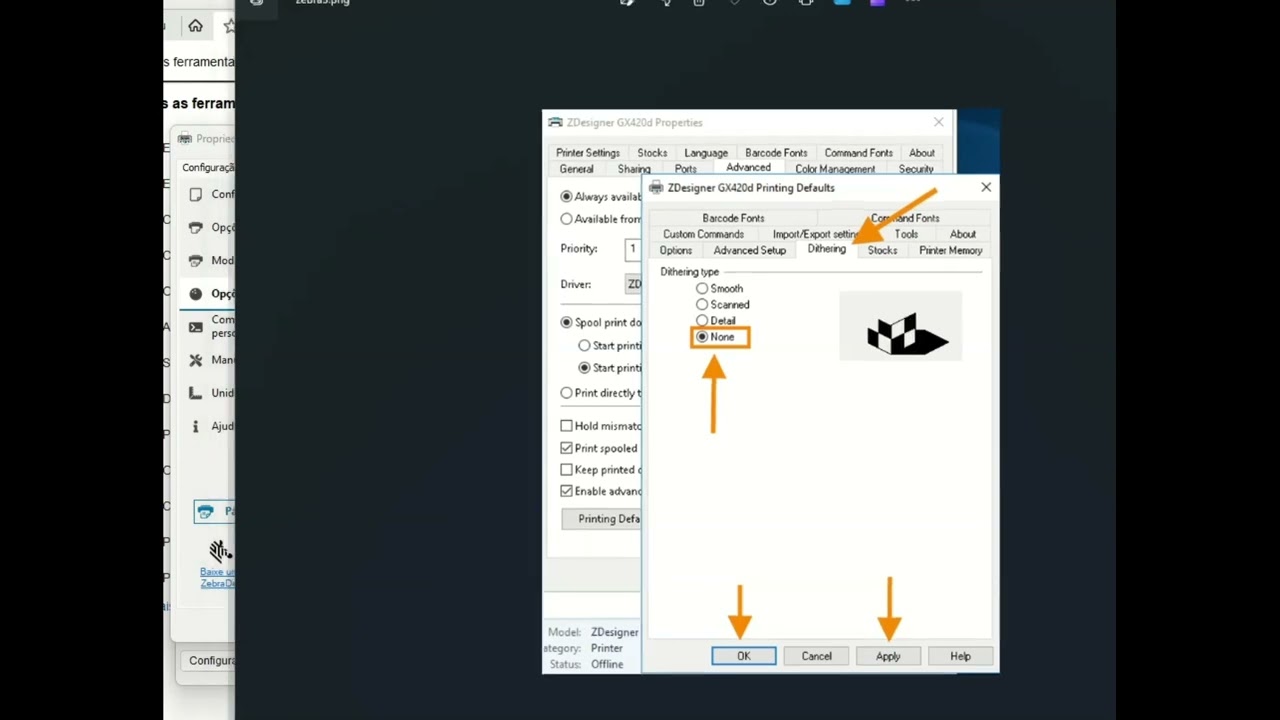
Task: Switch to the Options tab
Action: [675, 250]
